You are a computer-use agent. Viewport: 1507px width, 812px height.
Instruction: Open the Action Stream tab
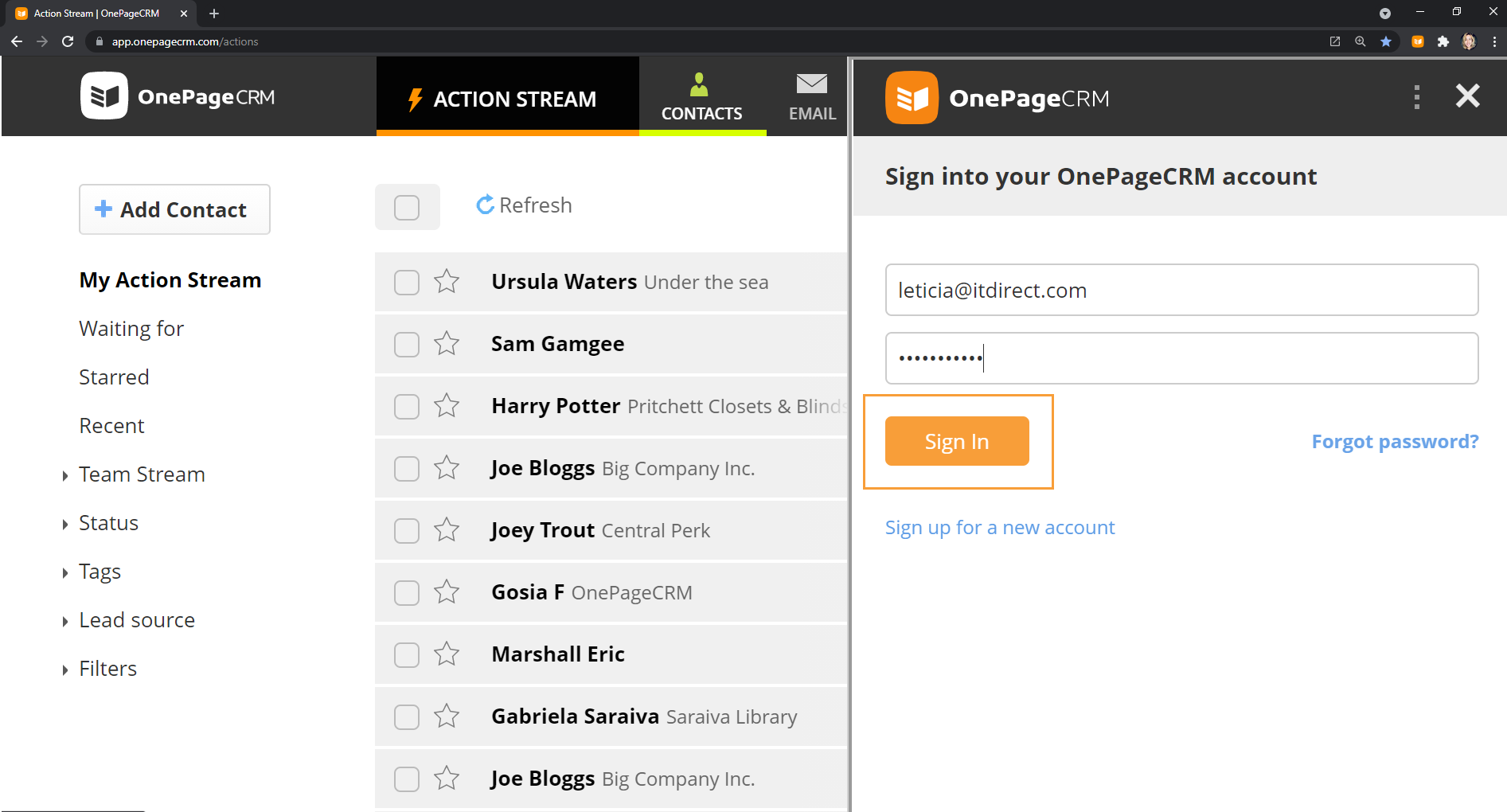[x=507, y=97]
